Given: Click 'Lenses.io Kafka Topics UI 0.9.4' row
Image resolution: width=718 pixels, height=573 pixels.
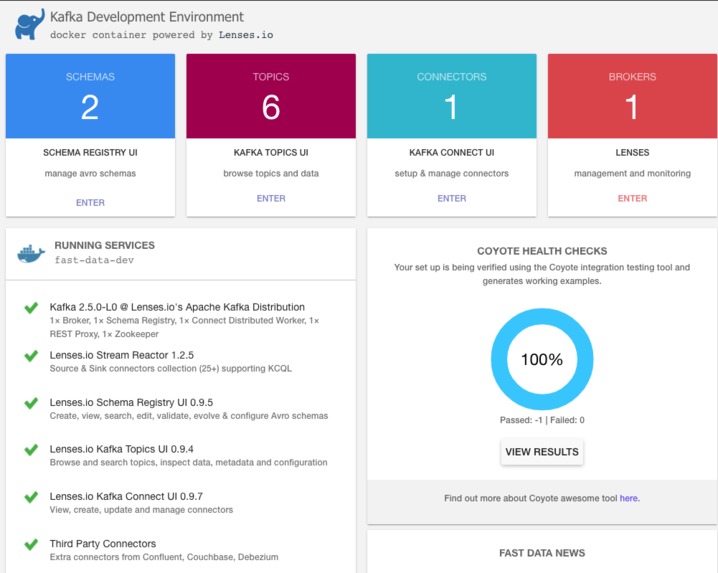Looking at the screenshot, I should pyautogui.click(x=122, y=449).
